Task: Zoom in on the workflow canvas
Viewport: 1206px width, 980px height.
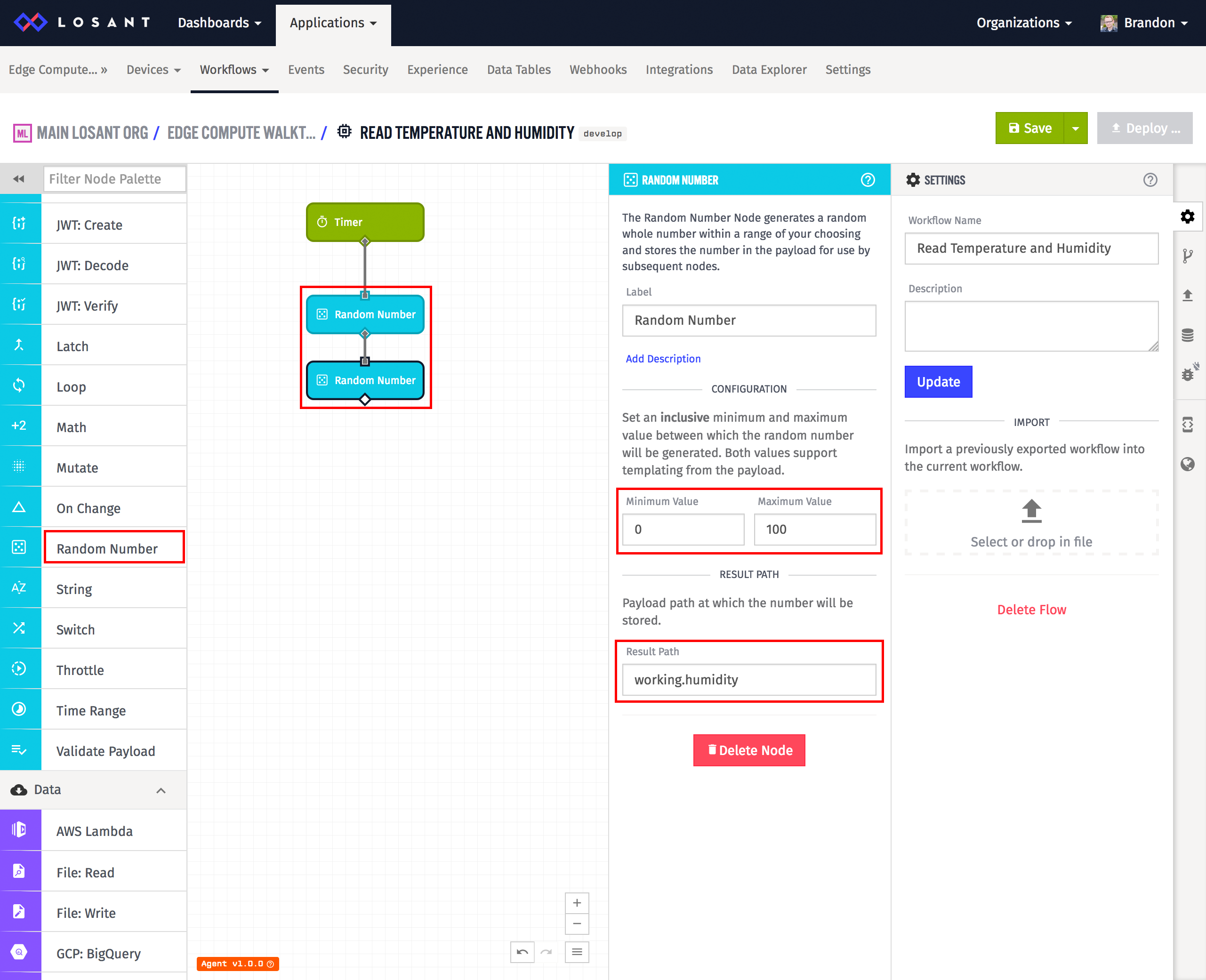Action: pyautogui.click(x=577, y=903)
